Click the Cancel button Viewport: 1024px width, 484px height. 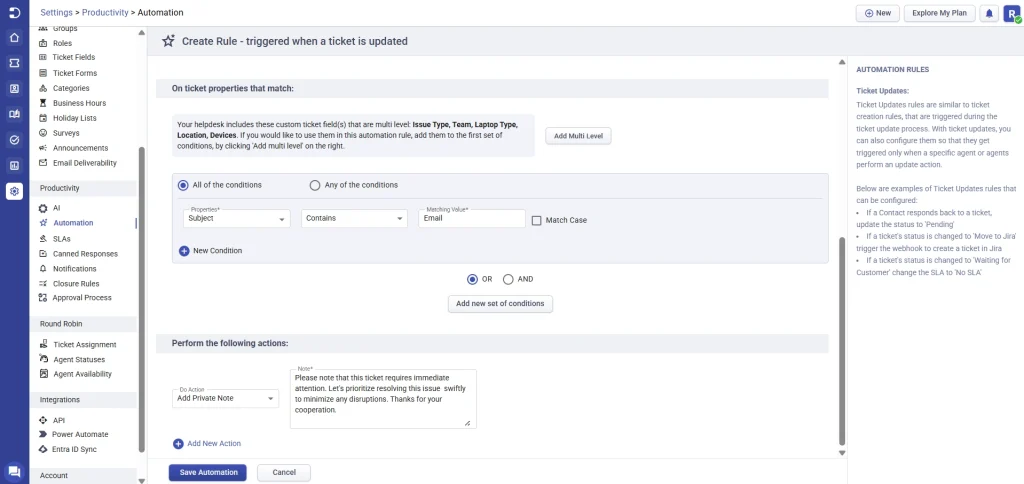coord(284,472)
